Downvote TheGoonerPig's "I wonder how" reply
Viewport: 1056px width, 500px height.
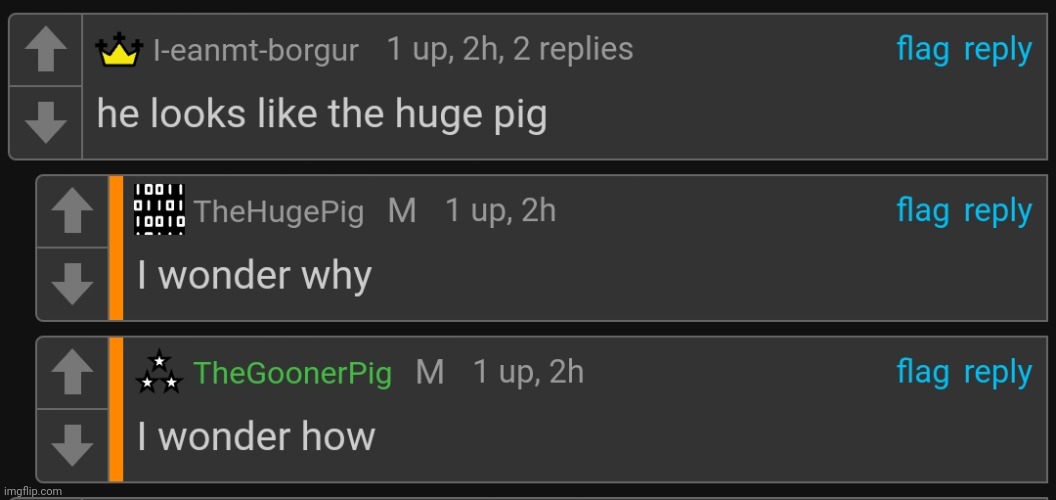point(73,445)
